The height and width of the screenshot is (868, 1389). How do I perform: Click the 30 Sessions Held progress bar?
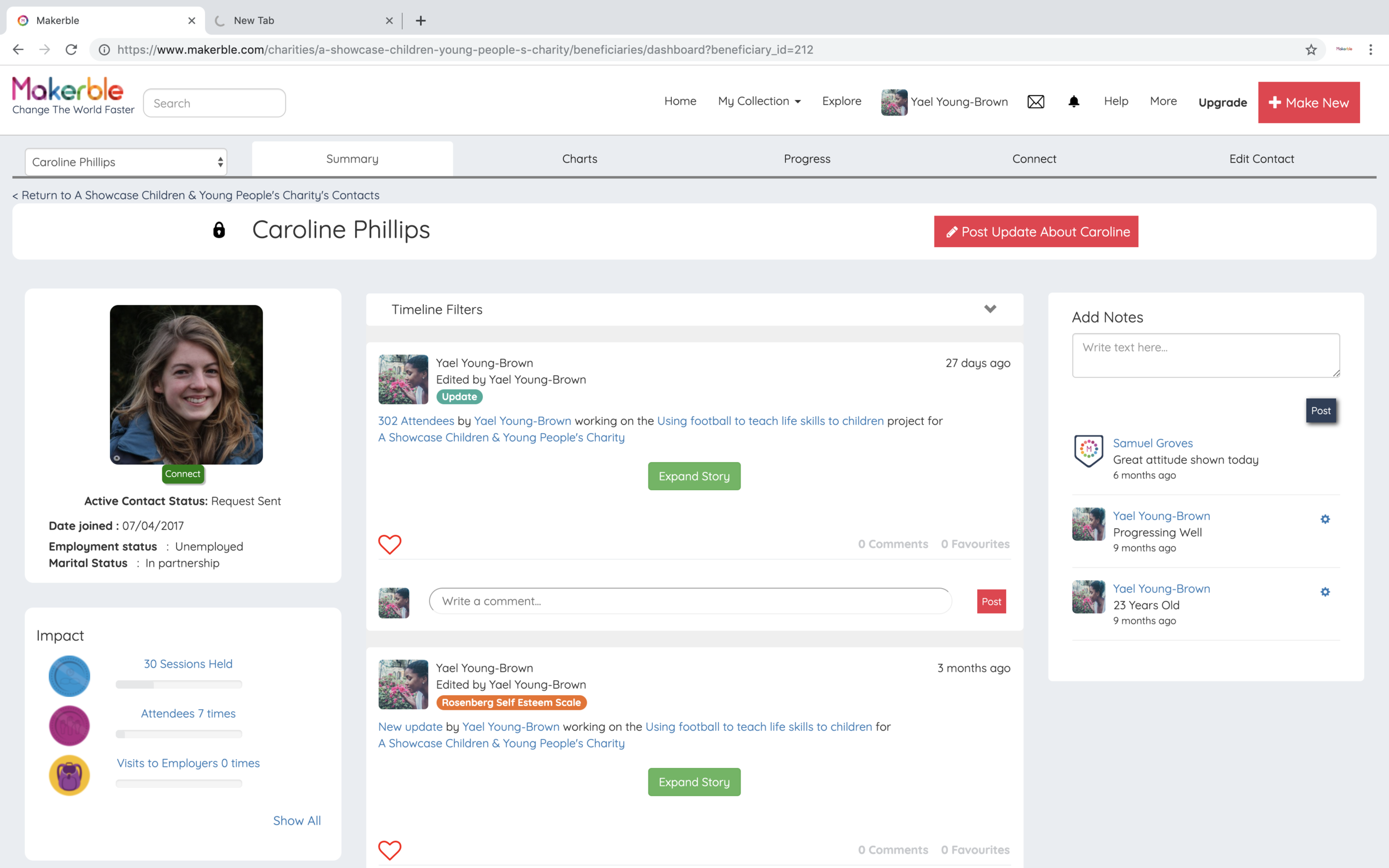coord(178,684)
